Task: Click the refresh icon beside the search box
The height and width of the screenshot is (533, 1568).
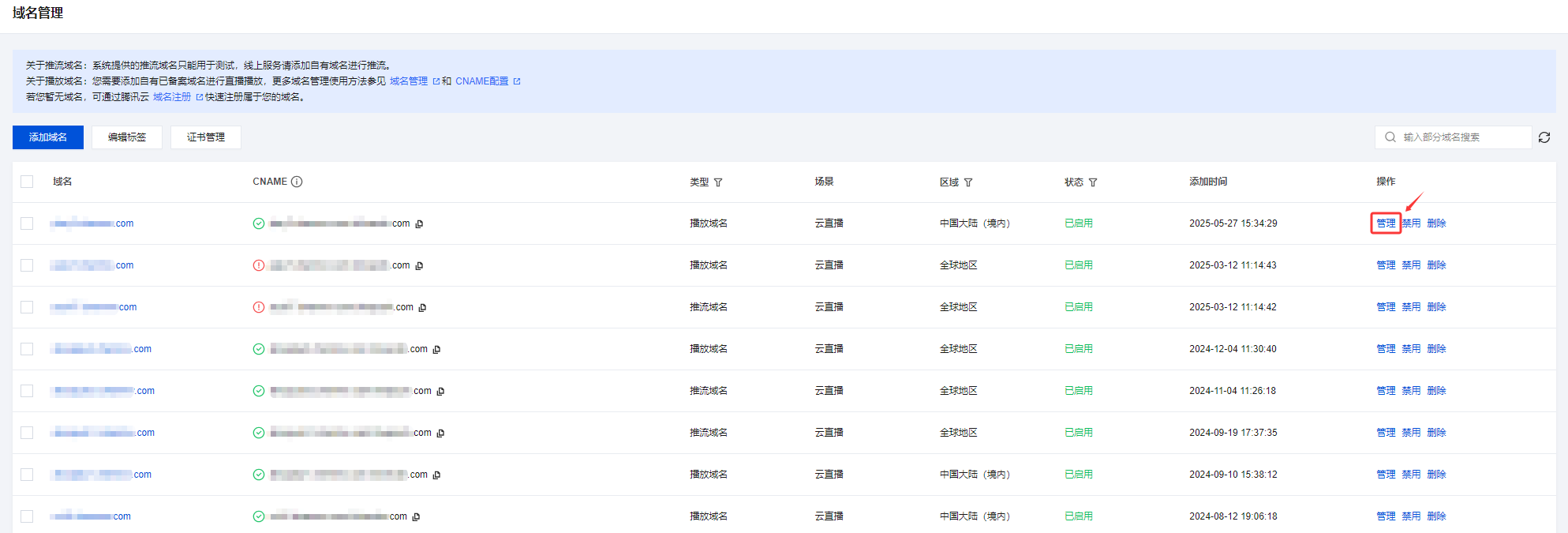Action: click(x=1544, y=137)
